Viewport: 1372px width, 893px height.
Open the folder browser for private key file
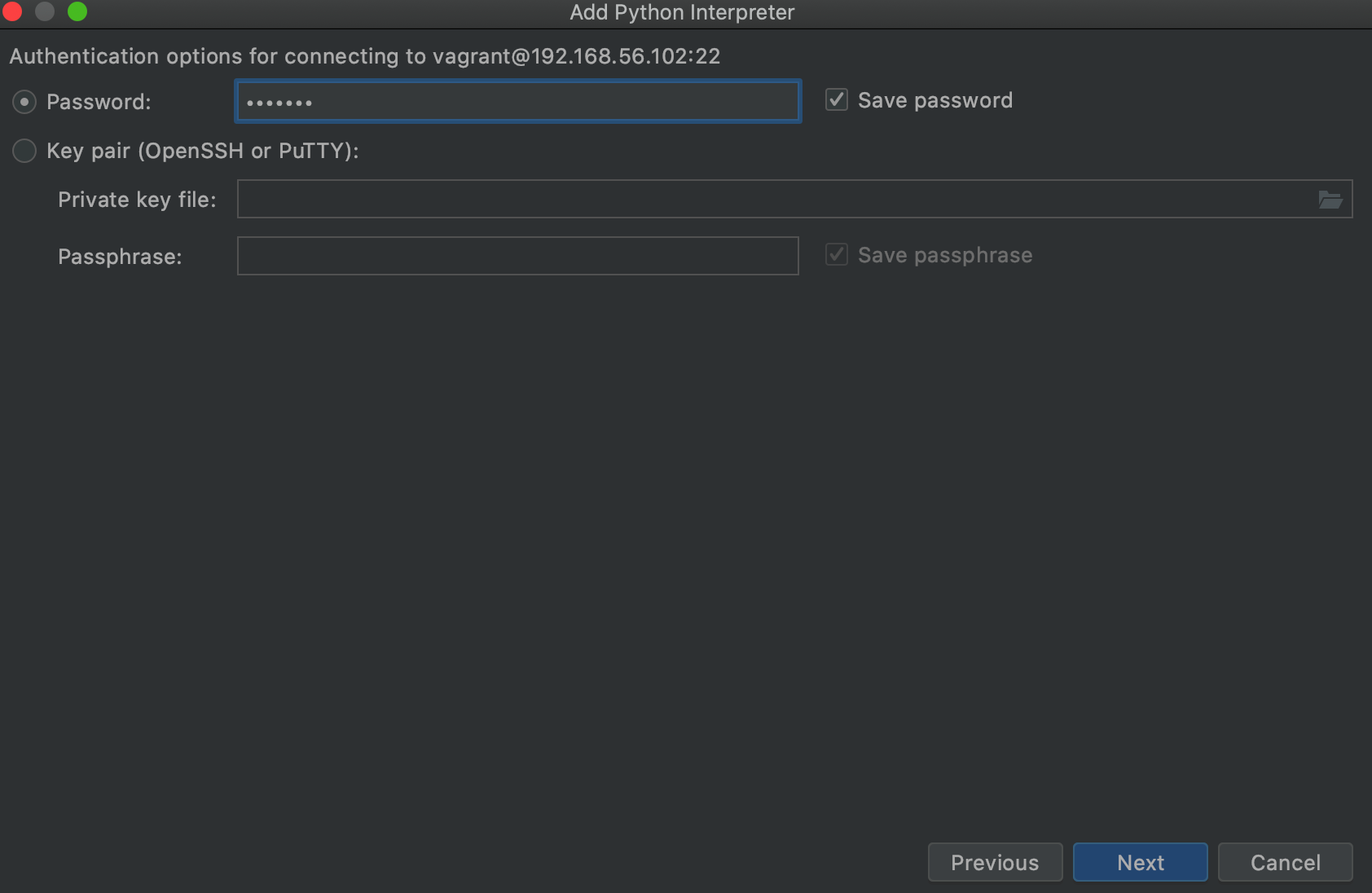pyautogui.click(x=1330, y=200)
